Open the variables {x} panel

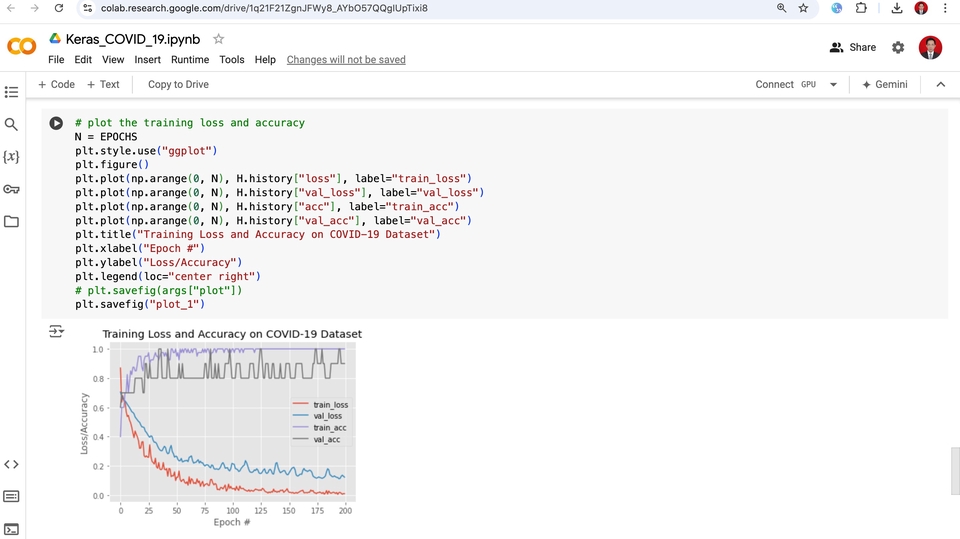tap(12, 157)
